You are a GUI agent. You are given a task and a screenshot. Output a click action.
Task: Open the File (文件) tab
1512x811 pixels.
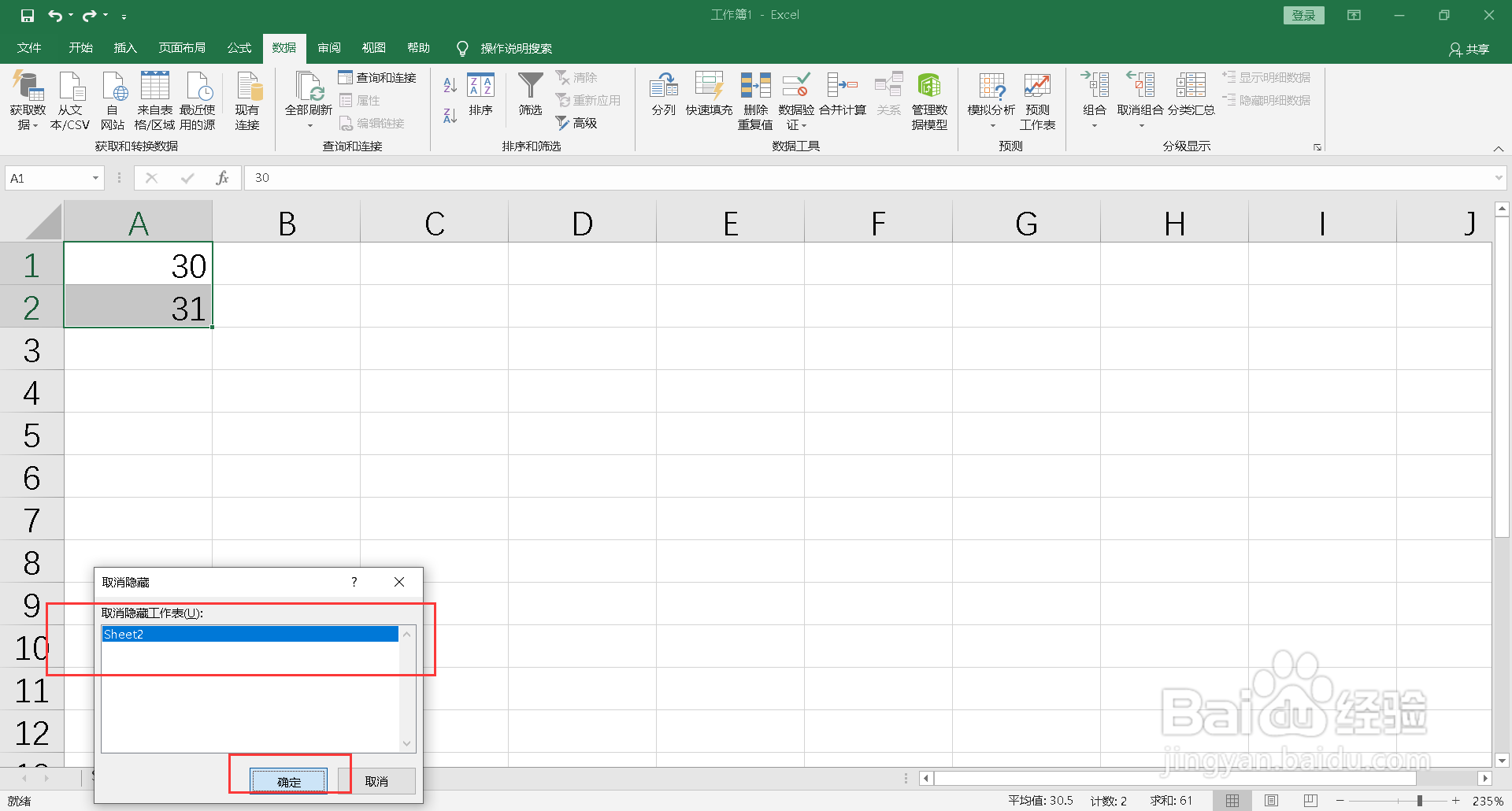29,48
